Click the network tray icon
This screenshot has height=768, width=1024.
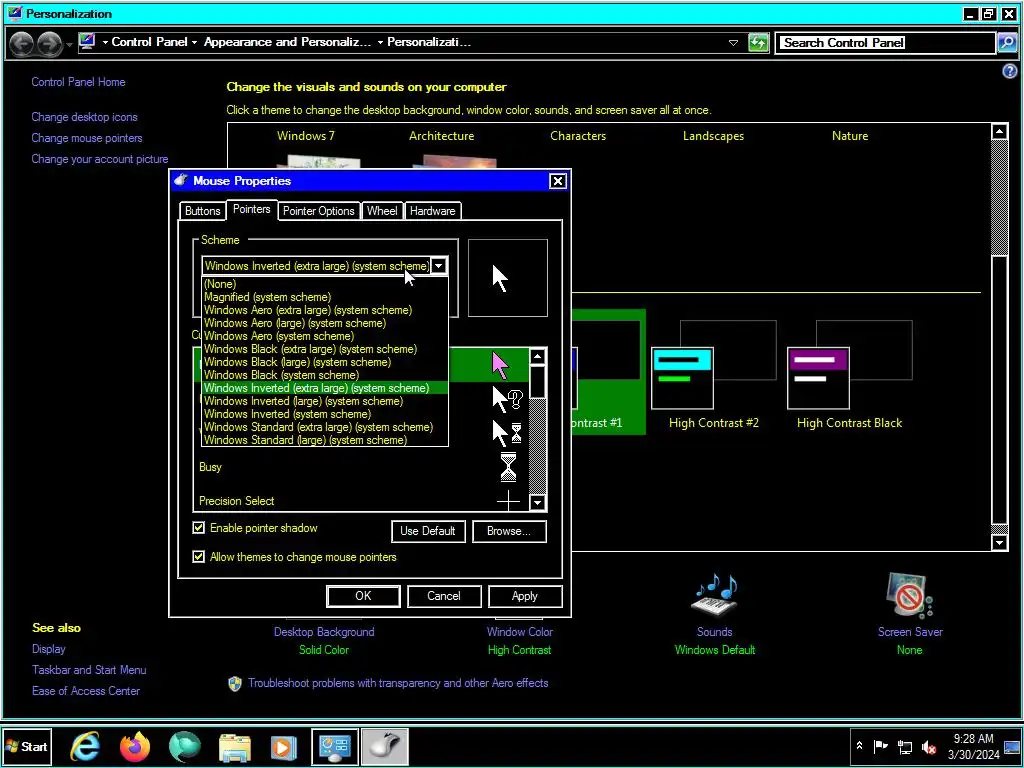[x=904, y=747]
